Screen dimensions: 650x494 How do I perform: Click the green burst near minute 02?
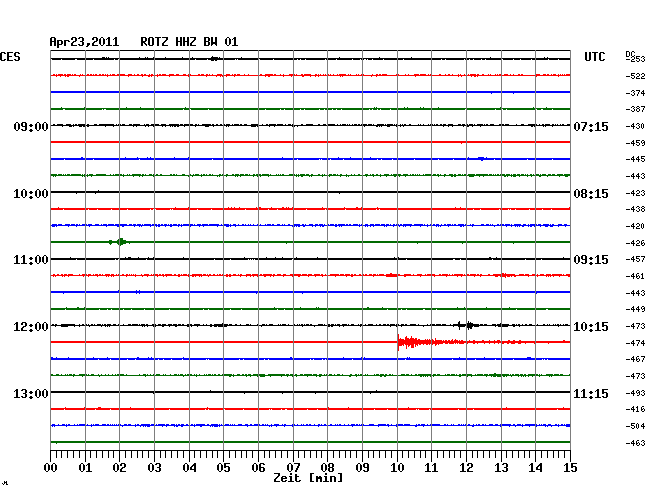point(119,242)
